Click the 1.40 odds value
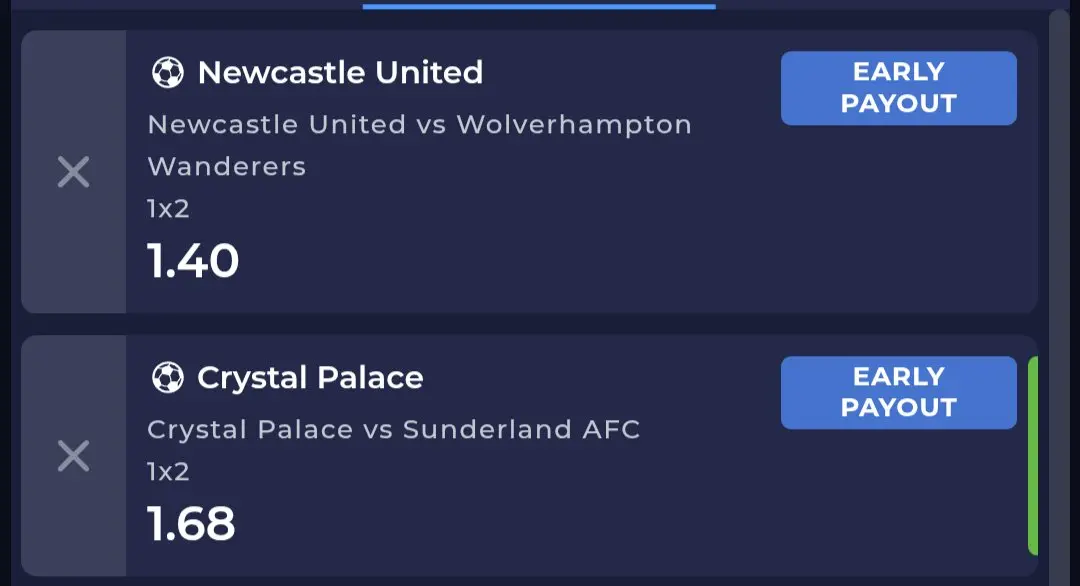The image size is (1080, 586). tap(193, 261)
